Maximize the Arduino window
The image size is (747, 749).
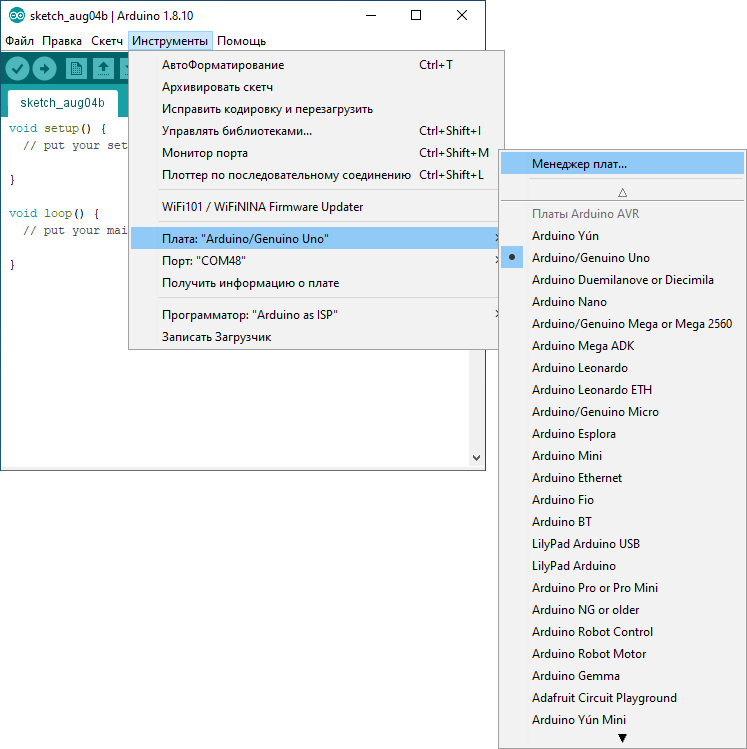click(x=416, y=15)
